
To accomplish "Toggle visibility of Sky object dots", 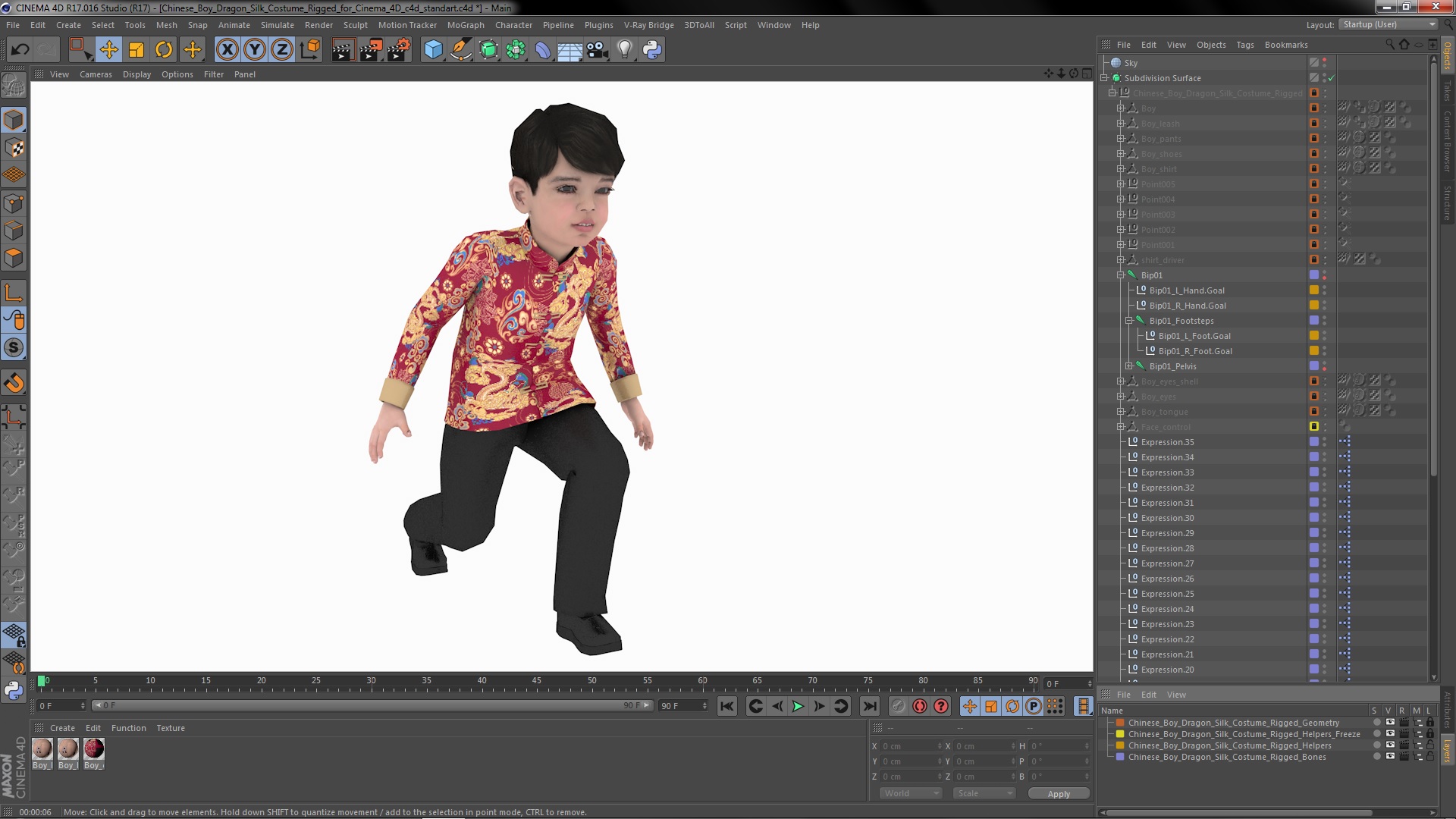I will click(1325, 63).
